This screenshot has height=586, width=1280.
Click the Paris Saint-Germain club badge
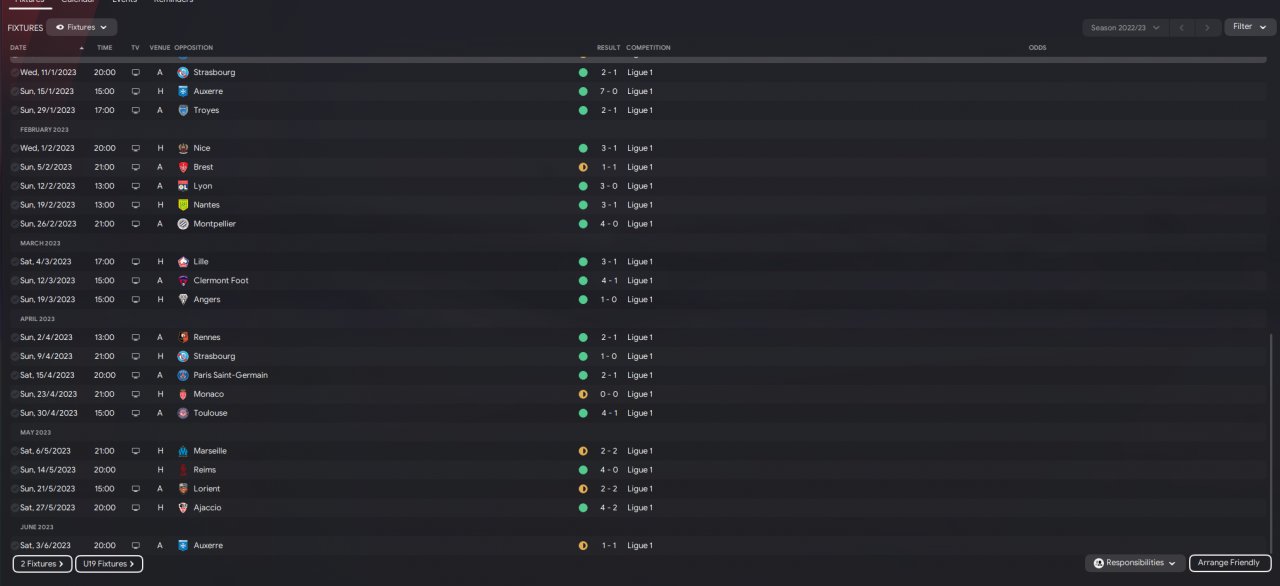pos(183,375)
